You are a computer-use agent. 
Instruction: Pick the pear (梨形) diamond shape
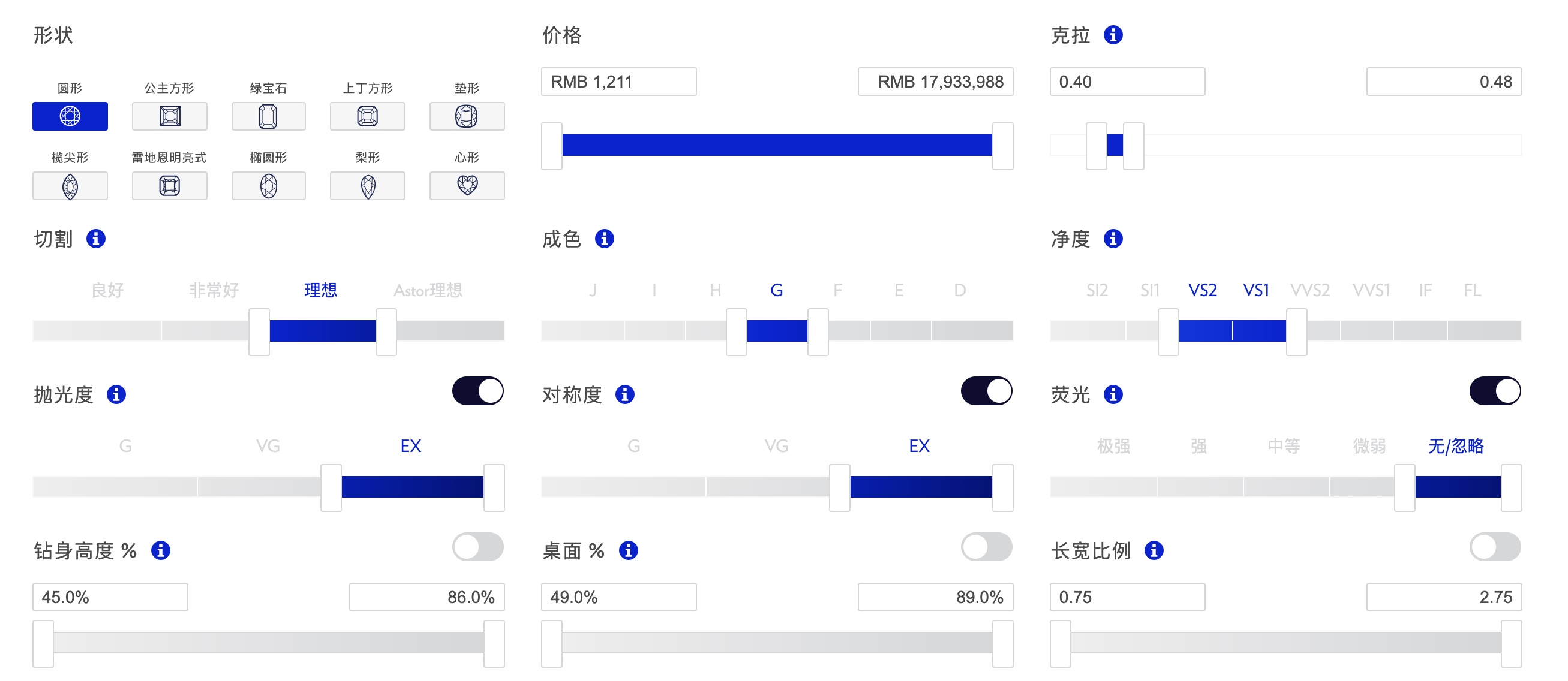tap(368, 186)
